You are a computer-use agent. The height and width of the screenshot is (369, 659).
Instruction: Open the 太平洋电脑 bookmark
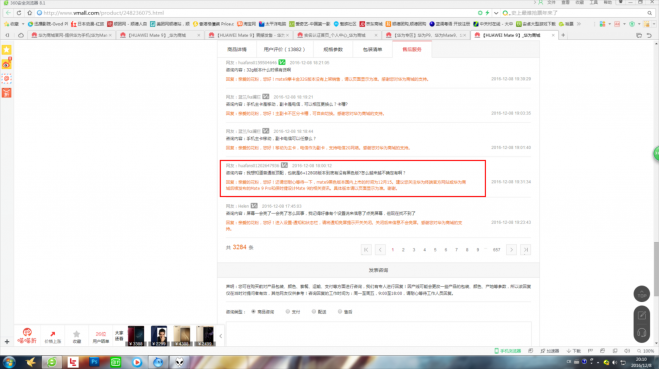(x=272, y=24)
